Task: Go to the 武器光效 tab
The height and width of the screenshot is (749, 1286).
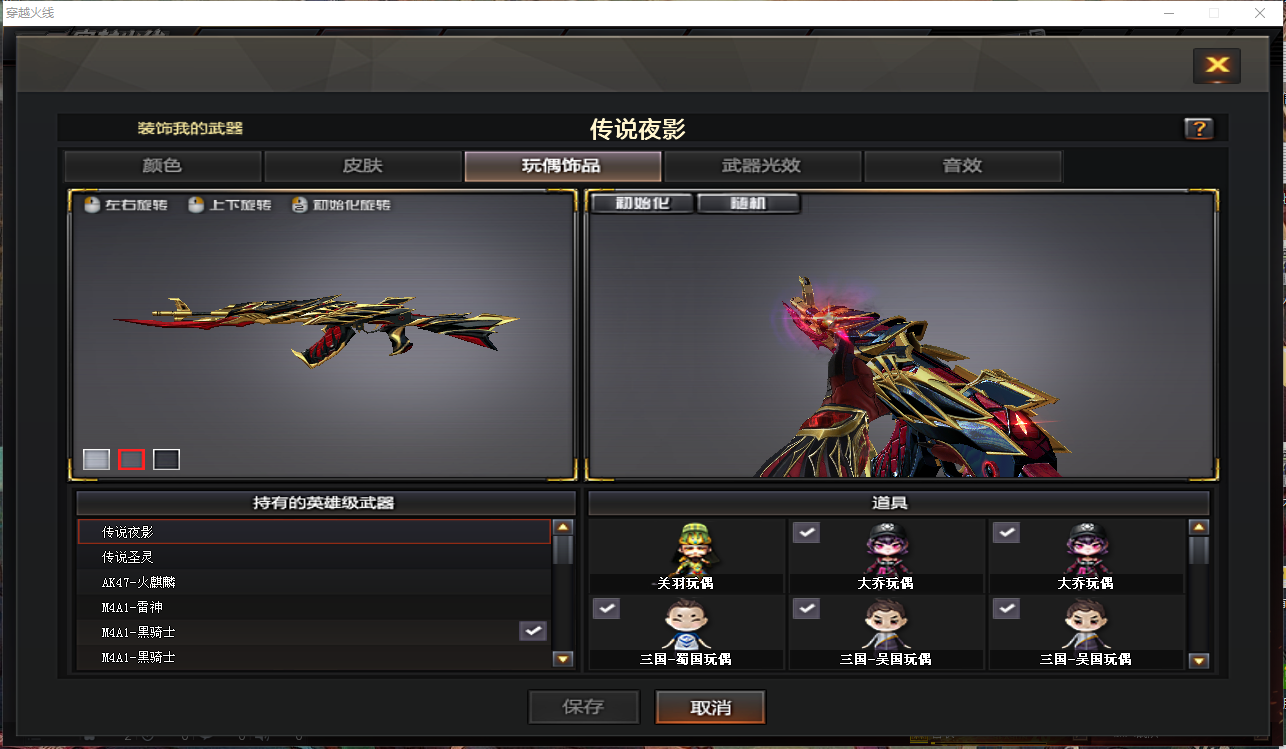Action: (x=762, y=166)
